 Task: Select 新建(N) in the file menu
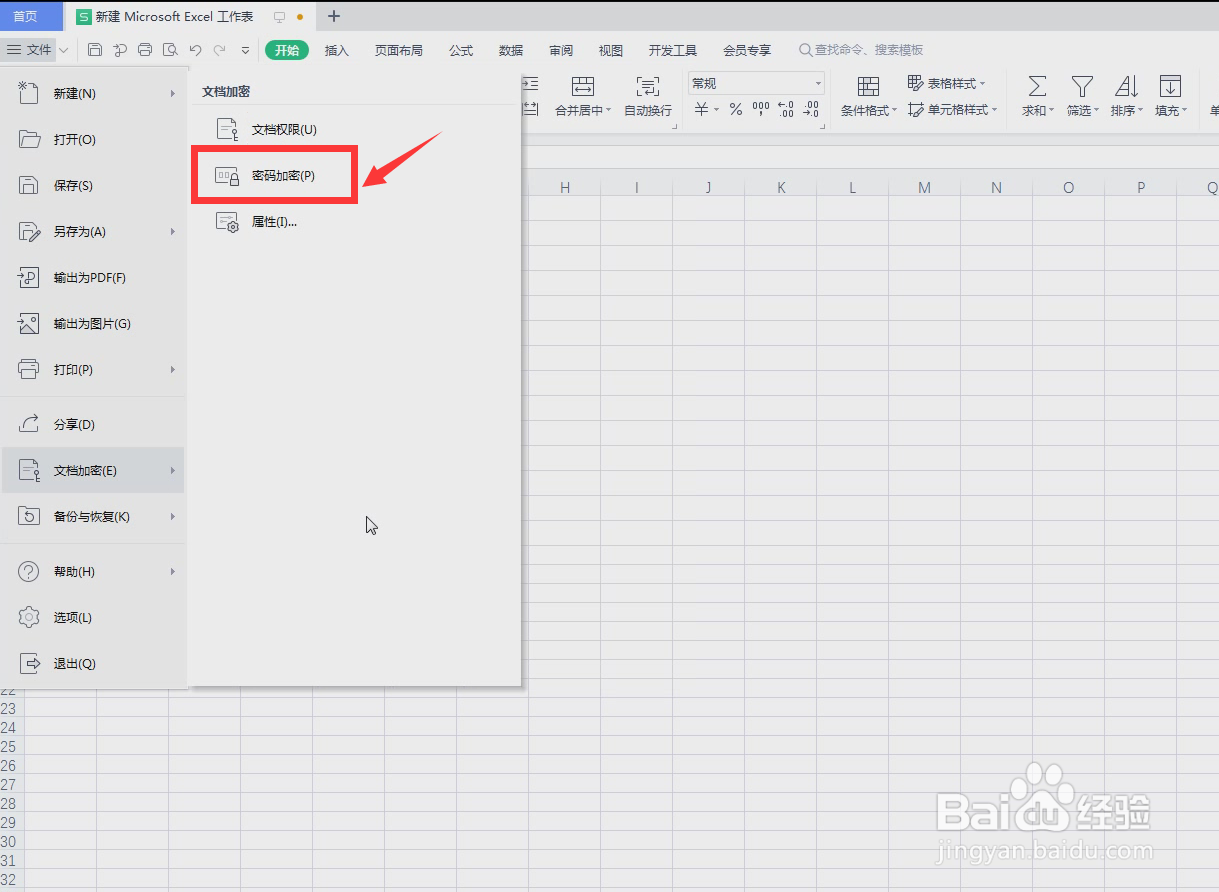pyautogui.click(x=95, y=93)
